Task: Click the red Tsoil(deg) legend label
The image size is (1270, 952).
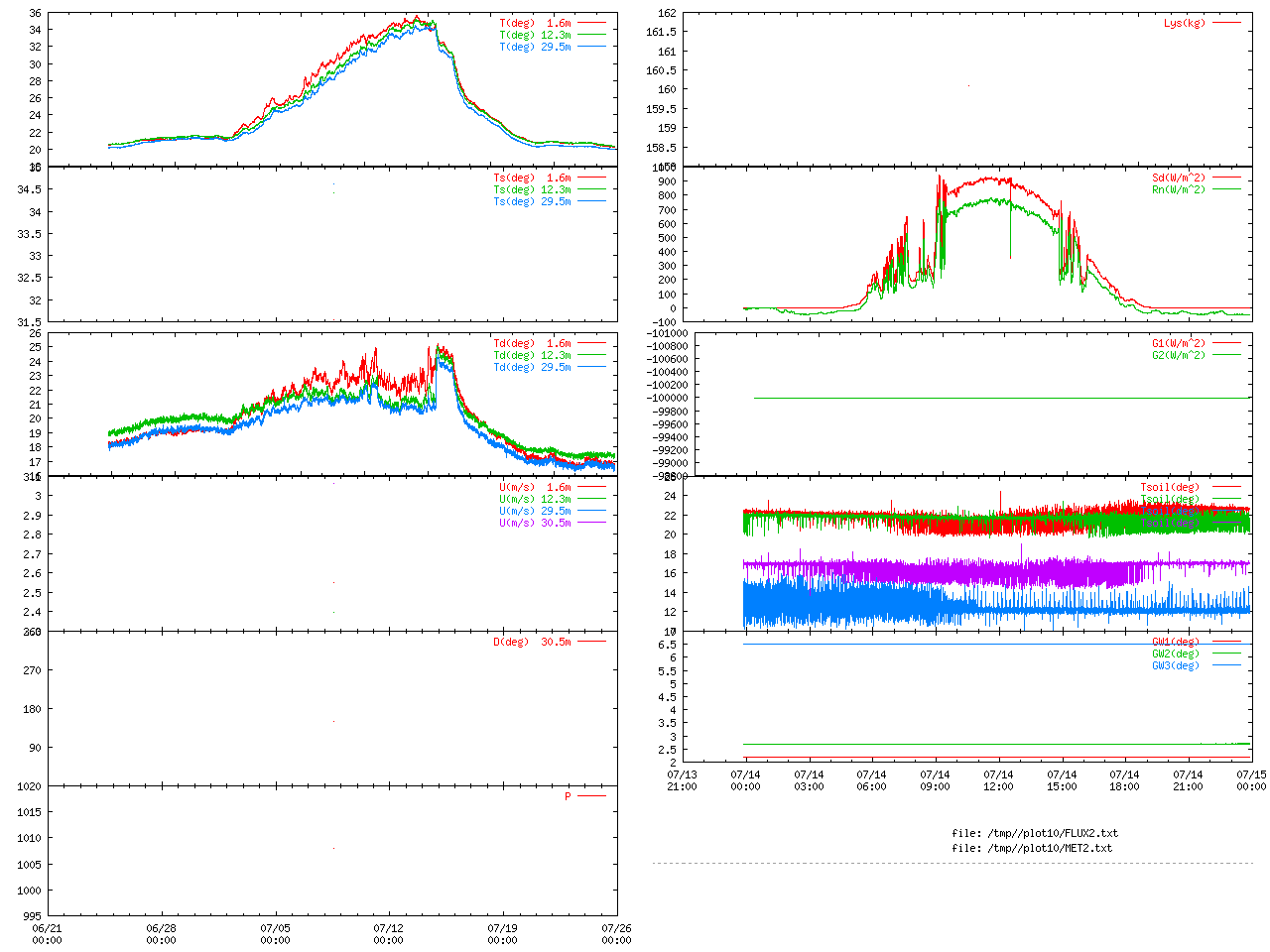Action: (1170, 487)
